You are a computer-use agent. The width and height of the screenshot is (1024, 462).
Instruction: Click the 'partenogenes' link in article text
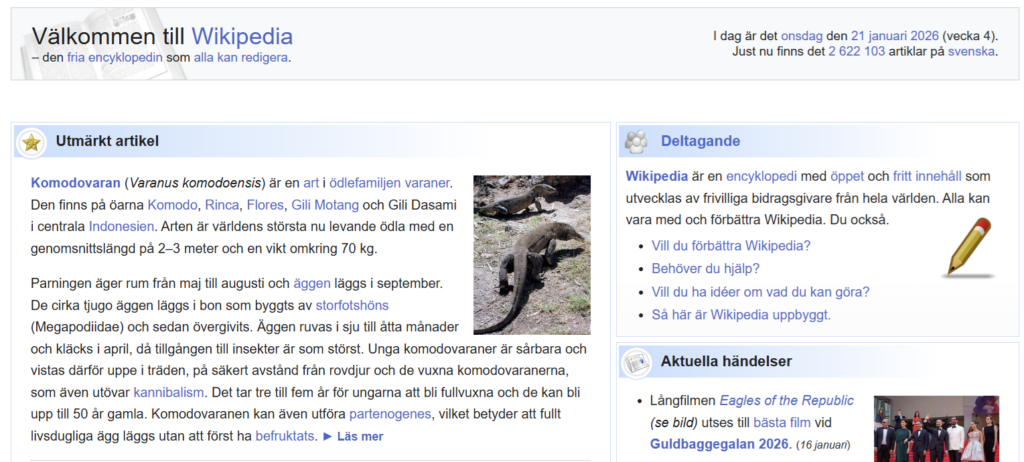(x=390, y=414)
